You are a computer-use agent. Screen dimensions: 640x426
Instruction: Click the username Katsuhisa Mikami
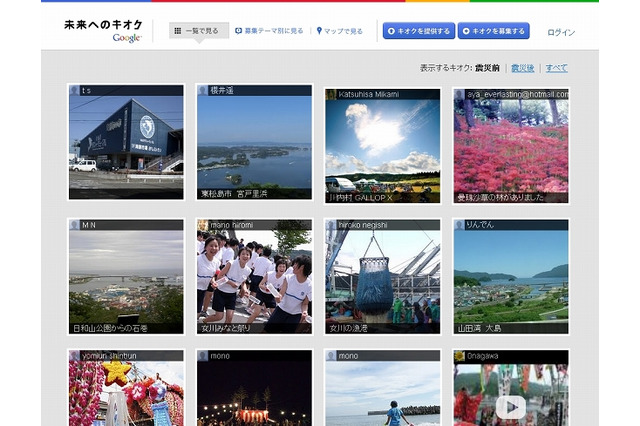coord(369,95)
